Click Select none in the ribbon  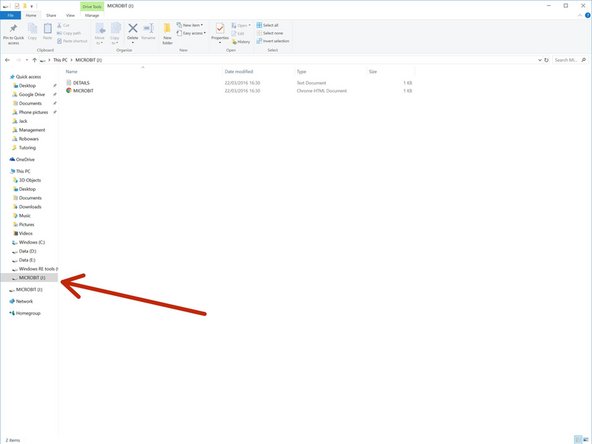click(x=270, y=33)
